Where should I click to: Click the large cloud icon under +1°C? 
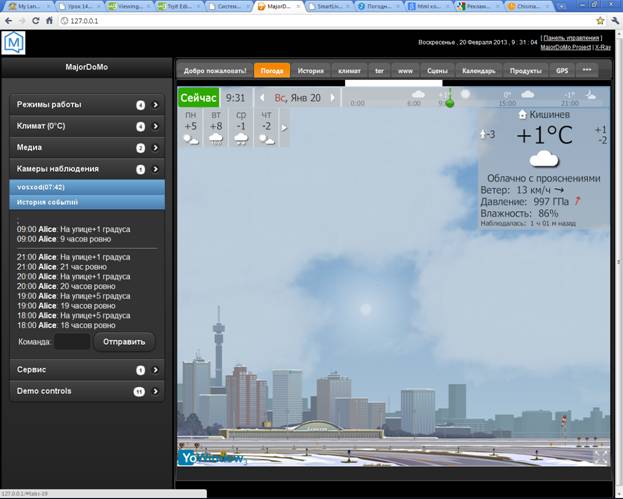543,159
